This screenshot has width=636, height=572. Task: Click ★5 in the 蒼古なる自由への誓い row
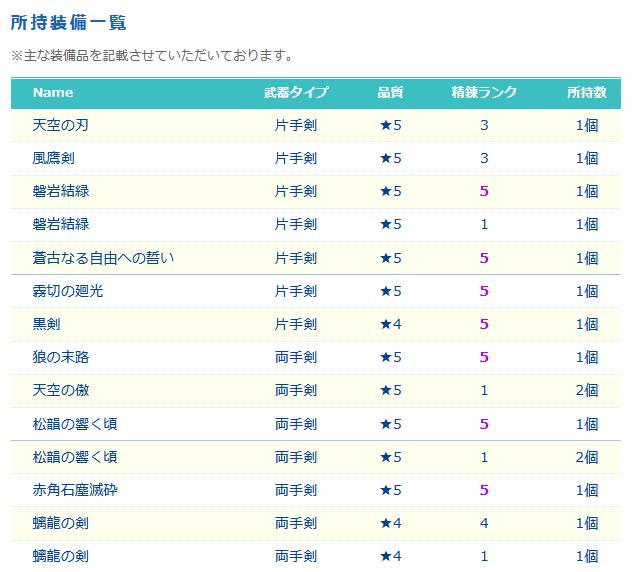(390, 258)
